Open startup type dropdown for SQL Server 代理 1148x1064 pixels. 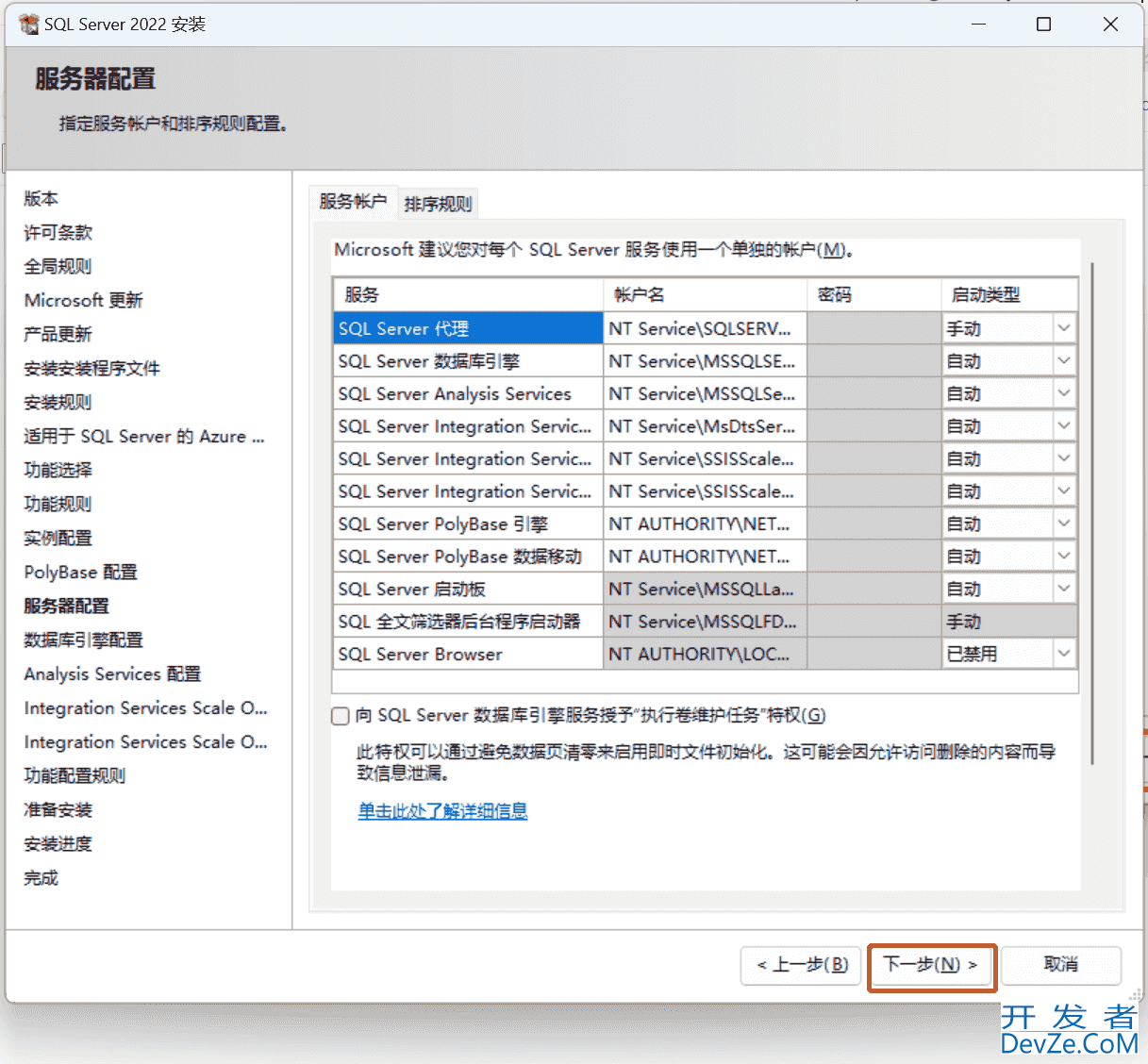(1064, 328)
